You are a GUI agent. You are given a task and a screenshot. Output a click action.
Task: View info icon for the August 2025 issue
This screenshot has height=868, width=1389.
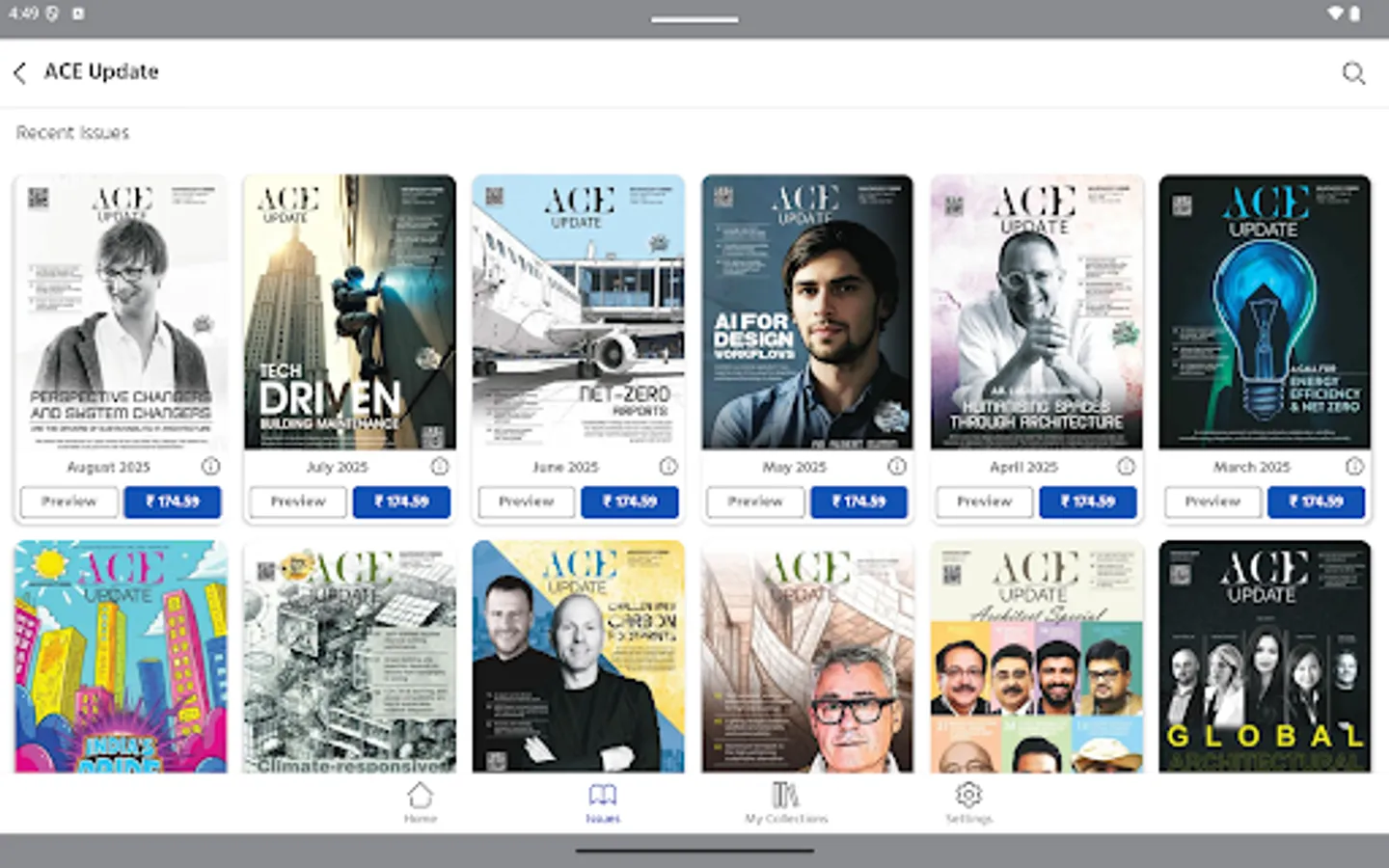(x=210, y=466)
